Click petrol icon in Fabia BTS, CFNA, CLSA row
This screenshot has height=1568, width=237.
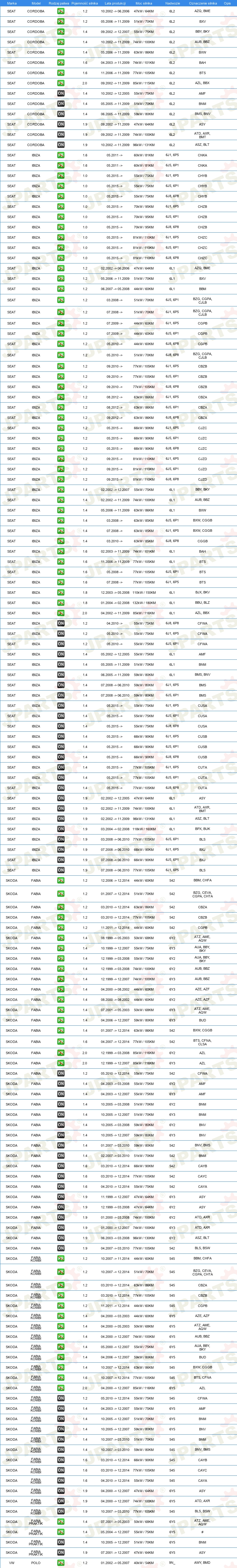tap(61, 1042)
